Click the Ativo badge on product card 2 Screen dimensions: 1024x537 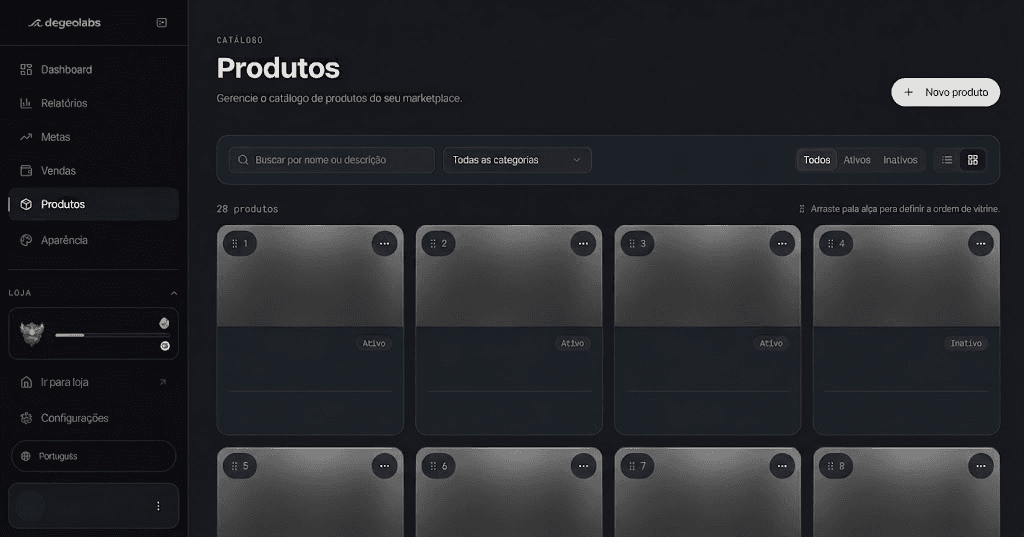(573, 344)
